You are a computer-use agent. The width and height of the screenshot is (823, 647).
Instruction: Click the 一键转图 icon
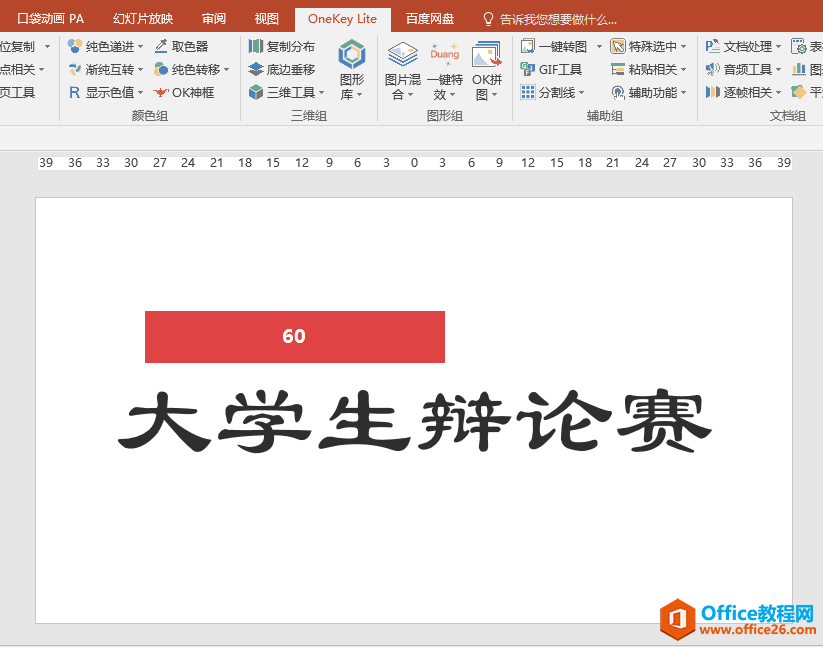(527, 46)
